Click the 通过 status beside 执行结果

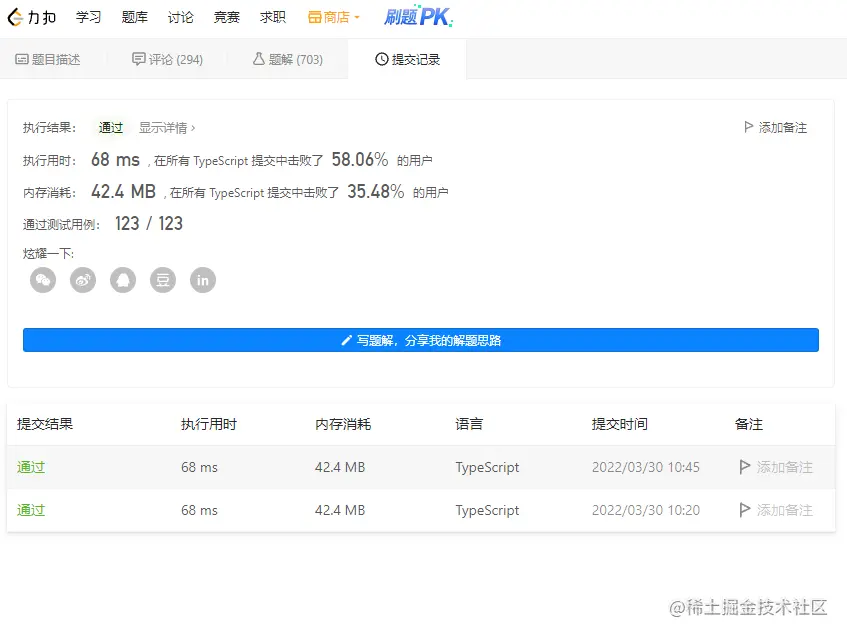[111, 128]
